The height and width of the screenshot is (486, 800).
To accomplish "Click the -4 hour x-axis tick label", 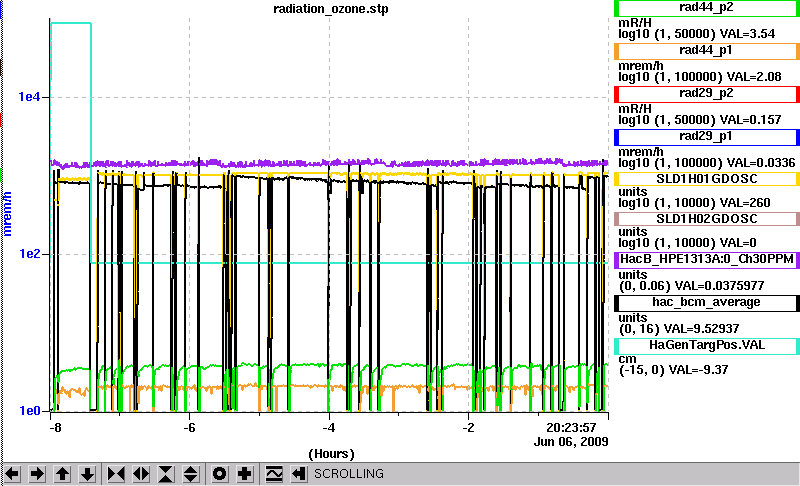I will (329, 427).
